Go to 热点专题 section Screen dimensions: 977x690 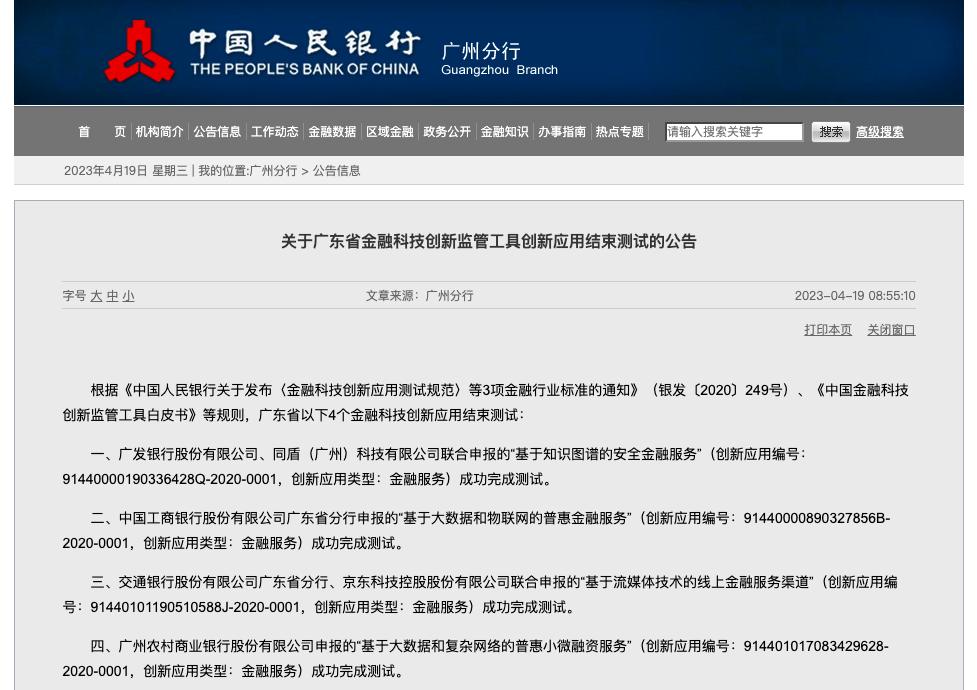pos(620,132)
